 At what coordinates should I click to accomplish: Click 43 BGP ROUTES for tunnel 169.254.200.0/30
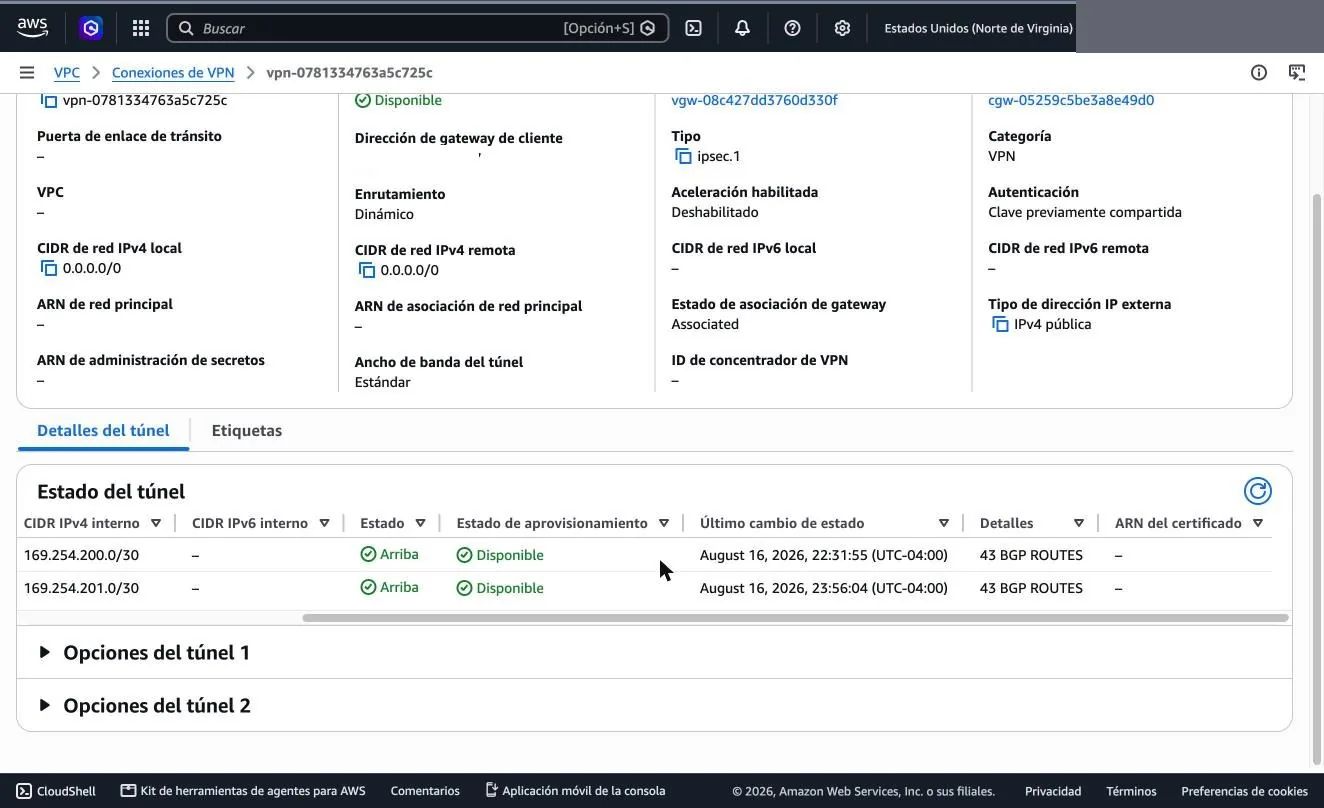point(1031,555)
